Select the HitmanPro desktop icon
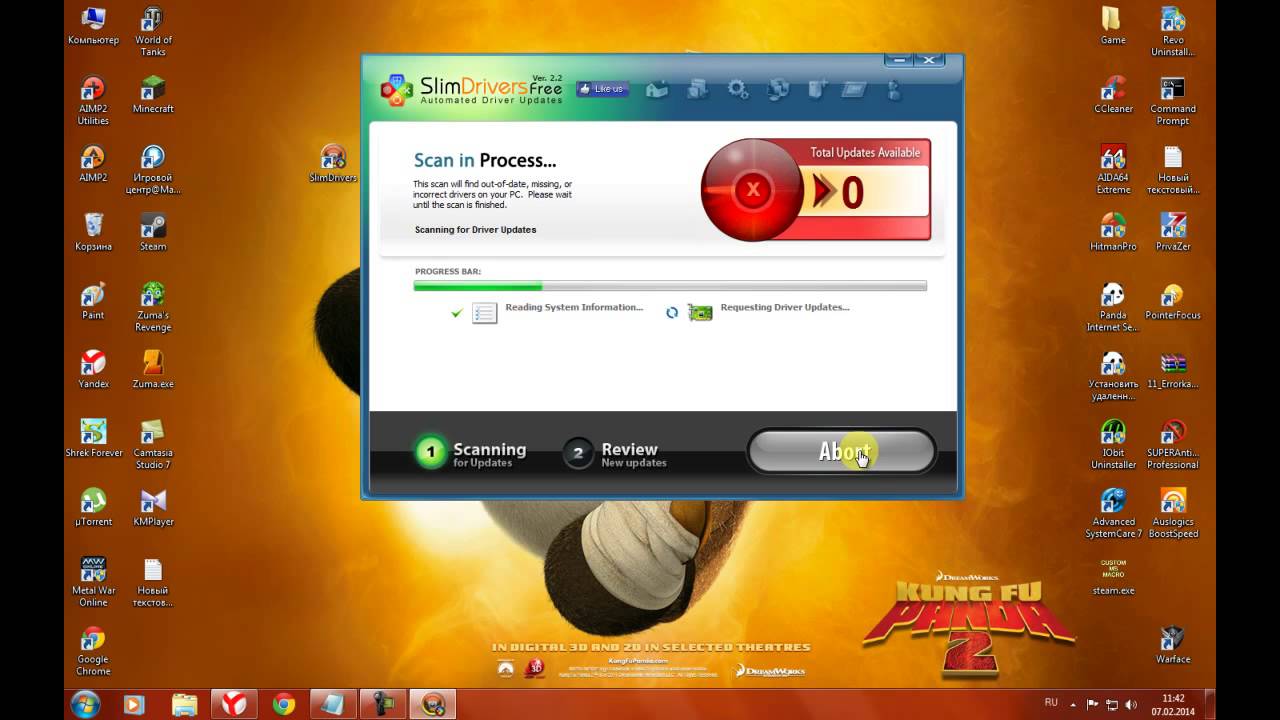Viewport: 1280px width, 720px height. click(x=1113, y=233)
